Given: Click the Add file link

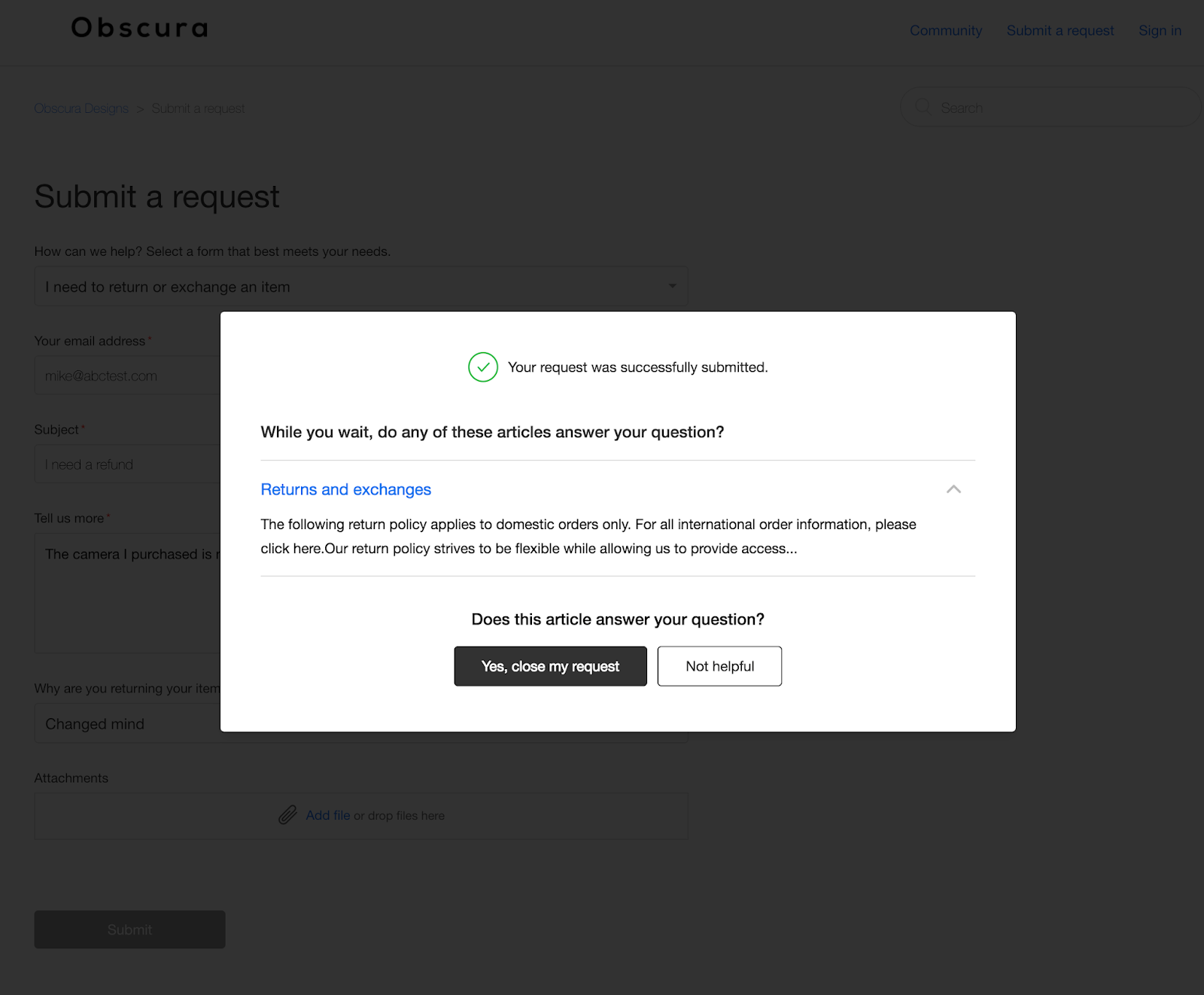Looking at the screenshot, I should (327, 815).
